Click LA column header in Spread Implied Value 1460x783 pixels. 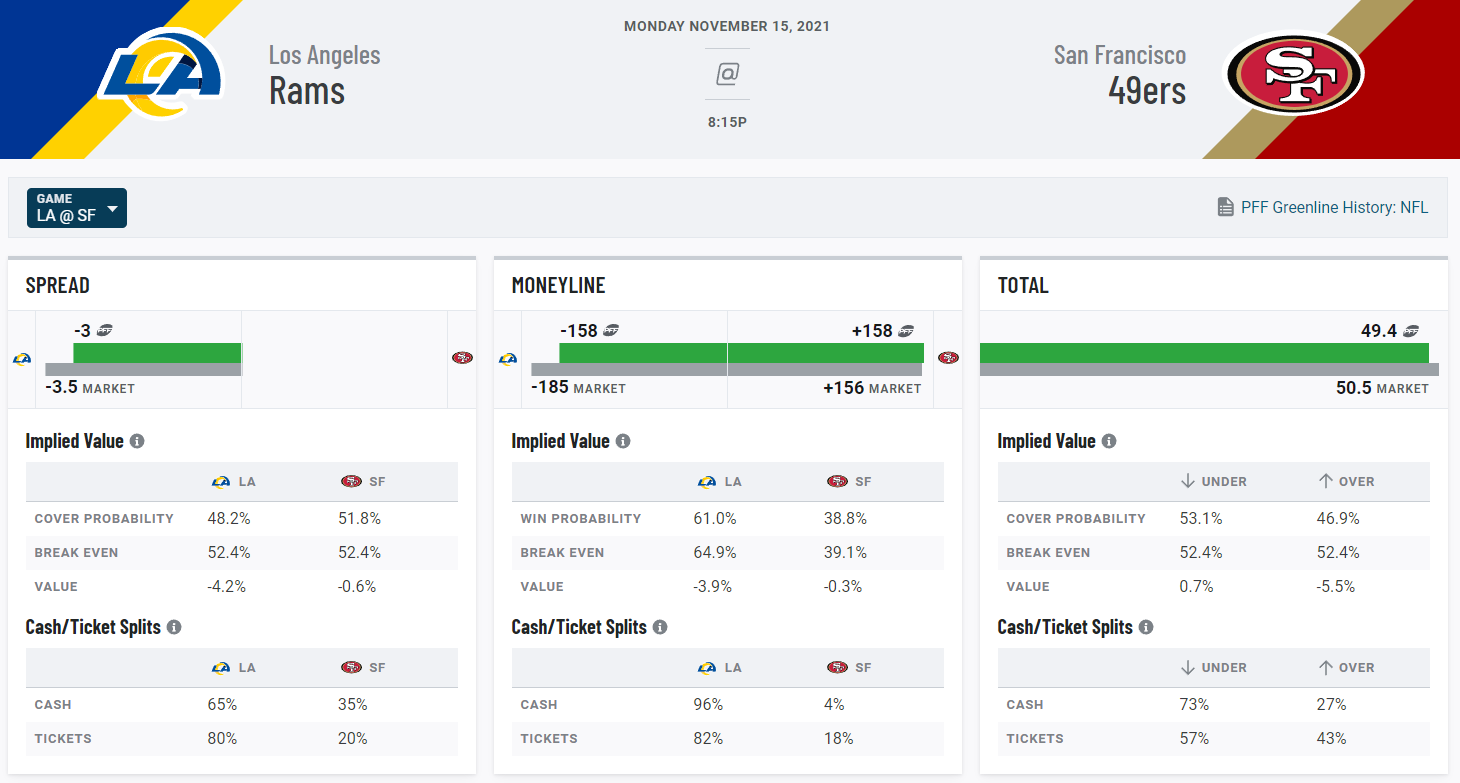(234, 481)
